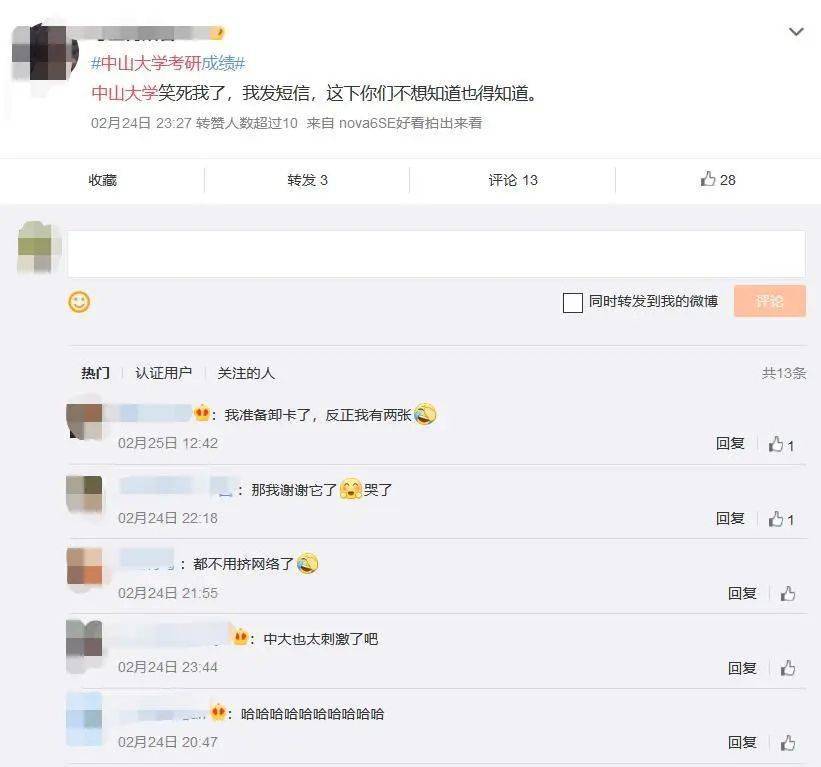The width and height of the screenshot is (821, 767).
Task: Switch to the 认证用户 comments tab
Action: pos(163,373)
